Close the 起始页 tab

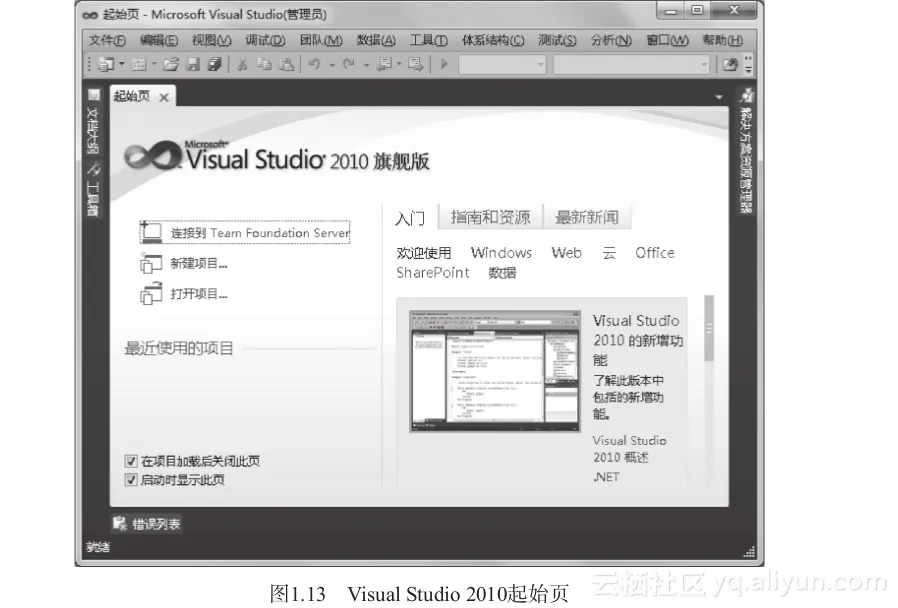(x=164, y=97)
